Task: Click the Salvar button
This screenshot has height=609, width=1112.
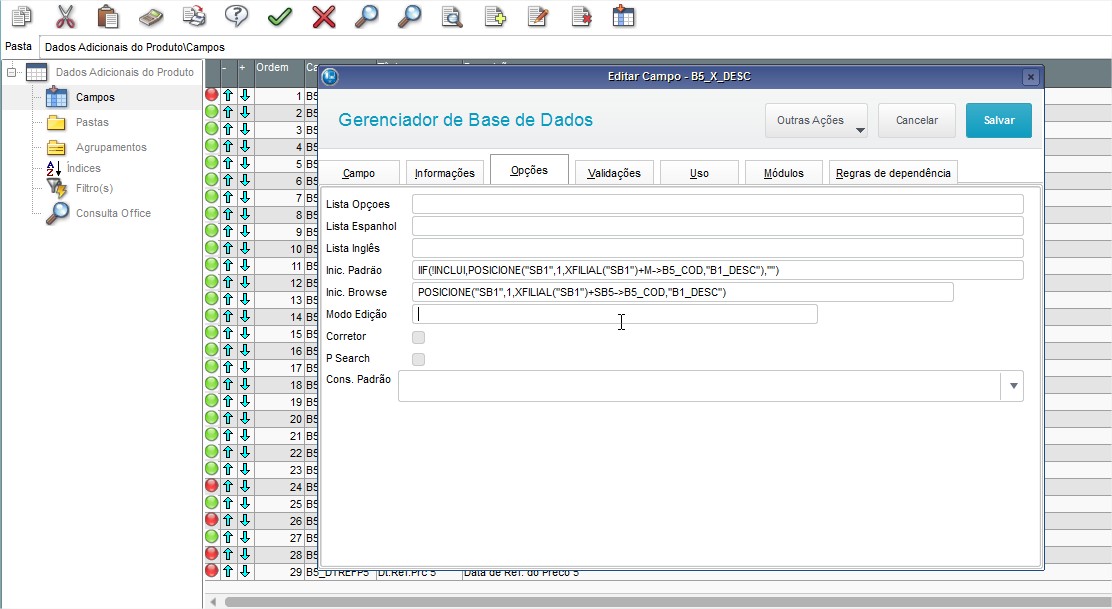Action: pyautogui.click(x=999, y=121)
